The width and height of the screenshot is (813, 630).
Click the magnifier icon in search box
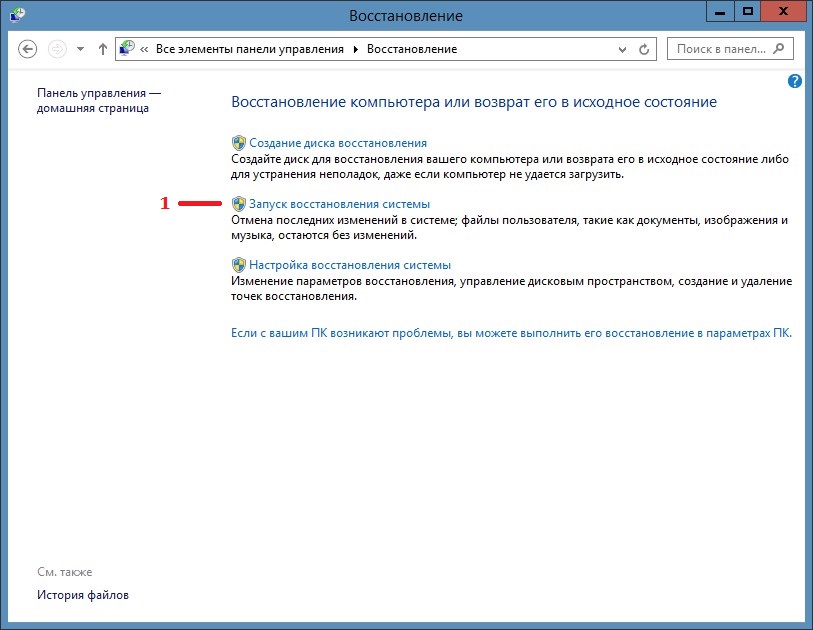pyautogui.click(x=780, y=48)
